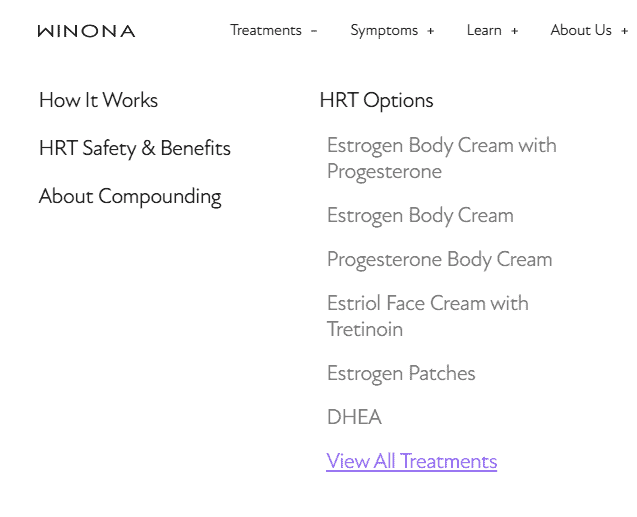Image resolution: width=637 pixels, height=517 pixels.
Task: Choose Estriol Face Cream with Tretinoin
Action: pos(427,316)
